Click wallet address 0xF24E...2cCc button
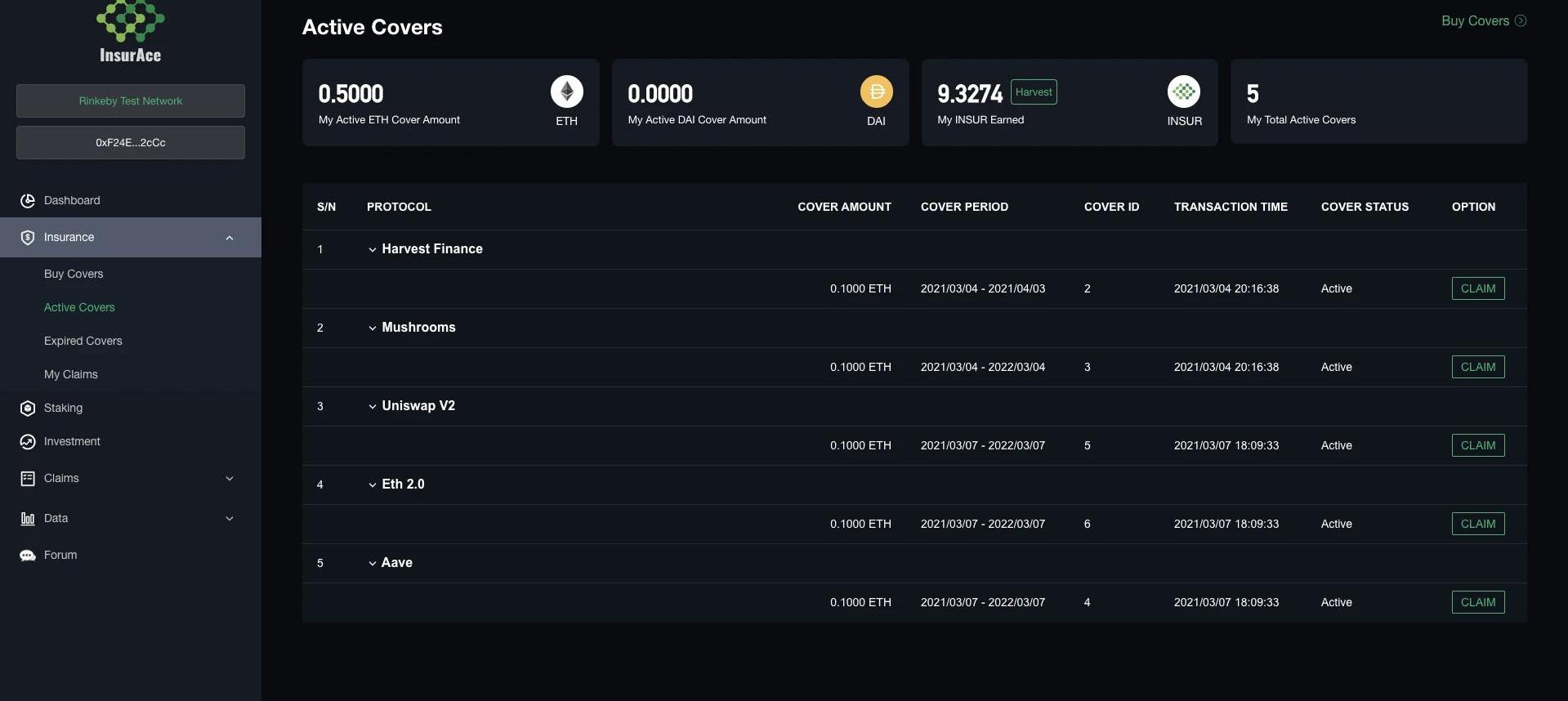This screenshot has width=1568, height=701. pos(131,143)
